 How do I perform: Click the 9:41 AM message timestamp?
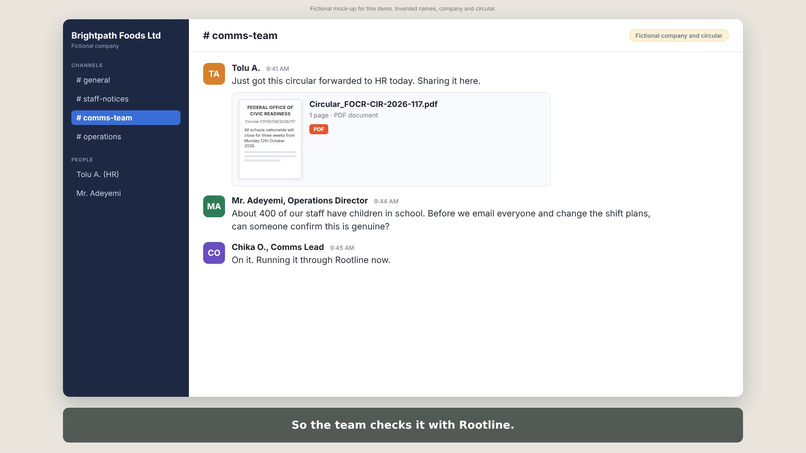coord(278,68)
